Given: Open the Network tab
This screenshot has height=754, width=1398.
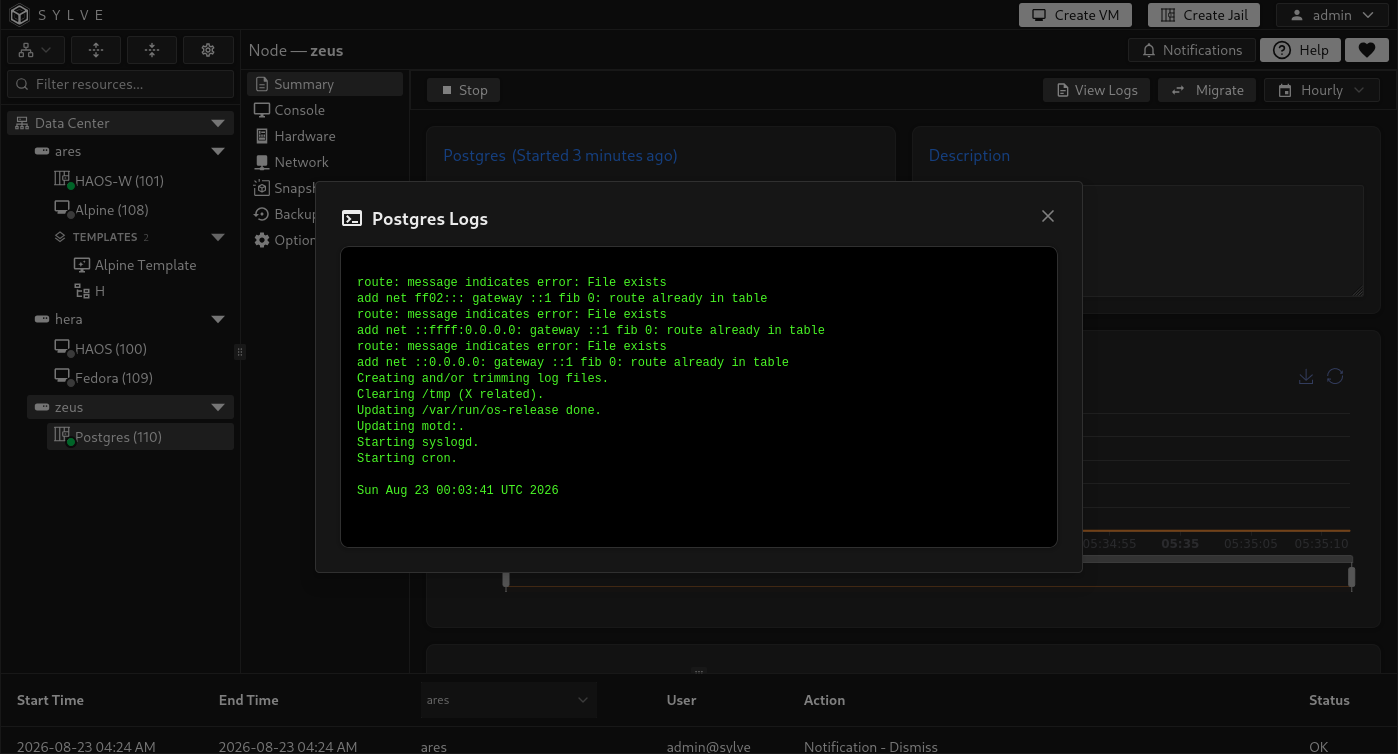Looking at the screenshot, I should 325,162.
